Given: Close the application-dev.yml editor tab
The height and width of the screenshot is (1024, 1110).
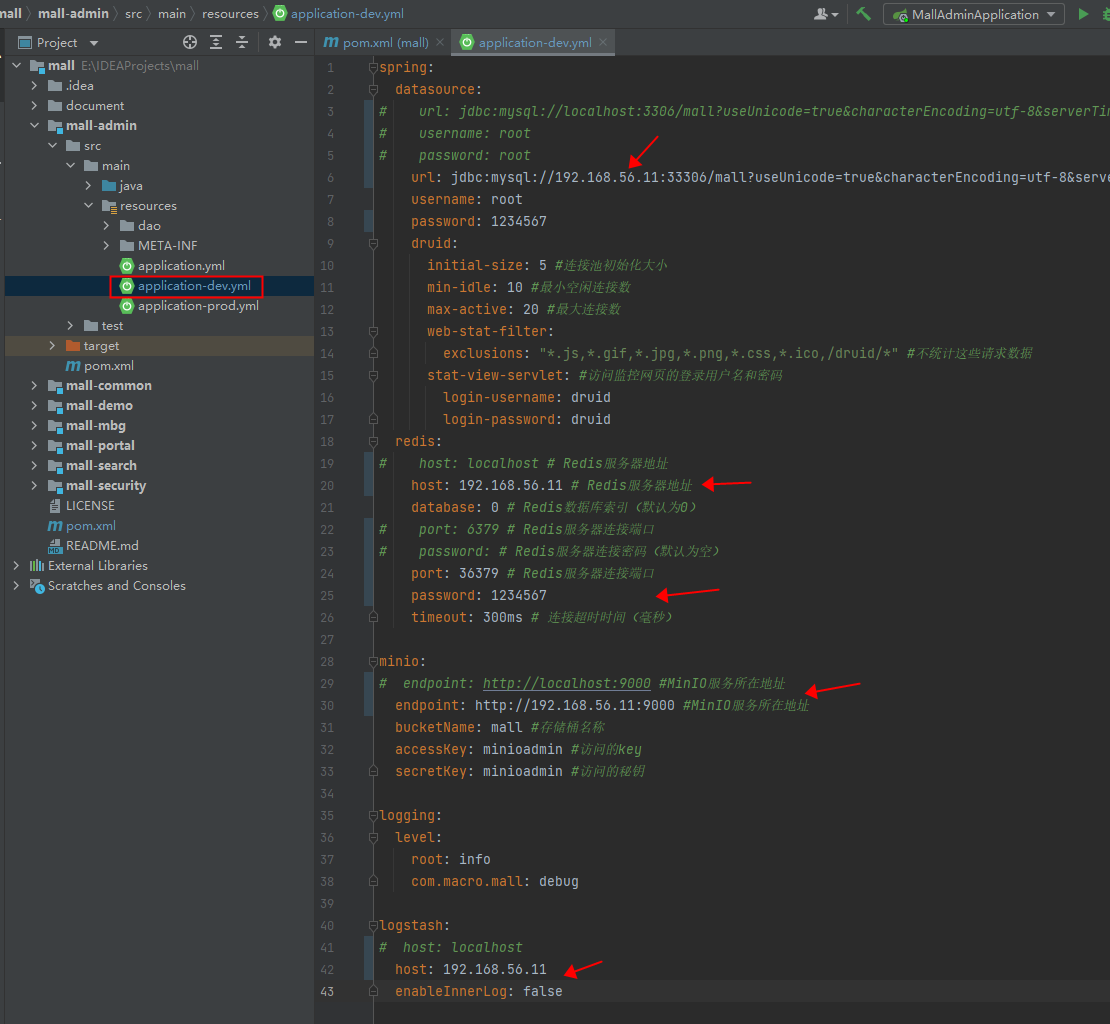Looking at the screenshot, I should (x=604, y=43).
